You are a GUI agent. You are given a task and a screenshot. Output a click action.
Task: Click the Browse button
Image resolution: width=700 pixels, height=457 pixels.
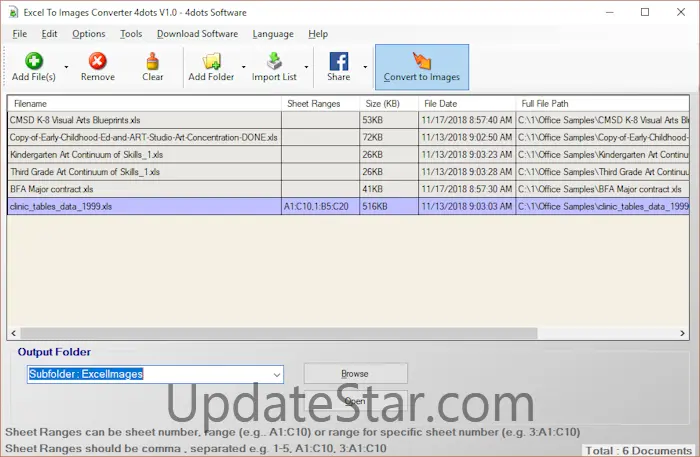(355, 374)
